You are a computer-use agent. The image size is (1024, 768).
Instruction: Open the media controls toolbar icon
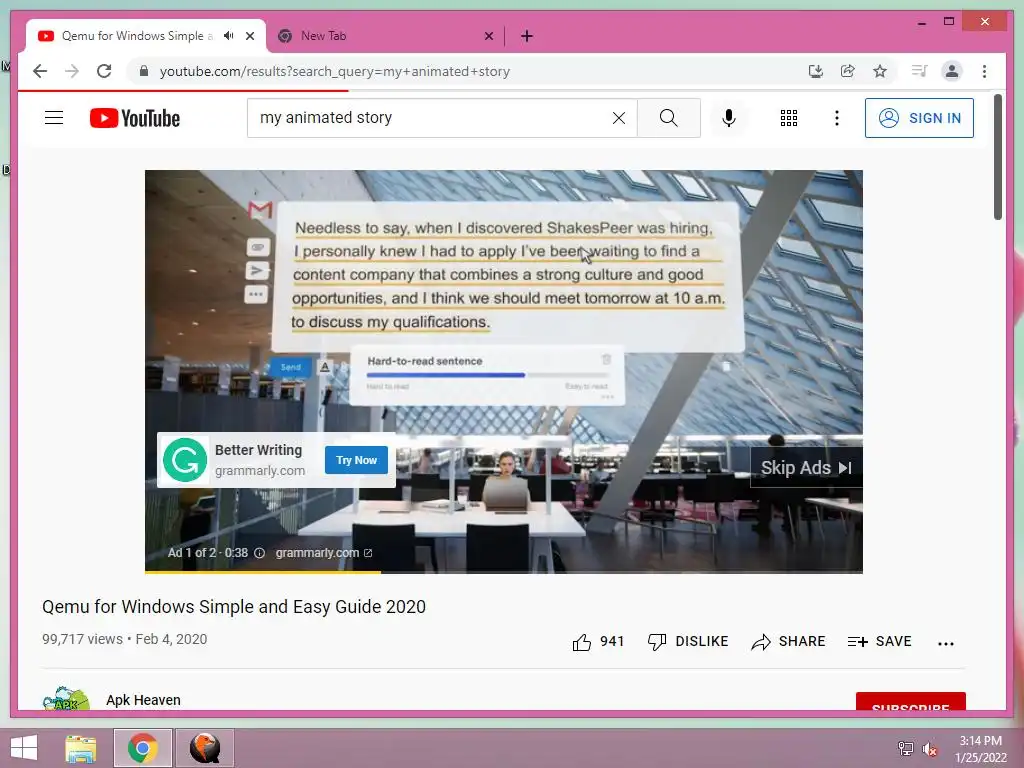click(920, 71)
